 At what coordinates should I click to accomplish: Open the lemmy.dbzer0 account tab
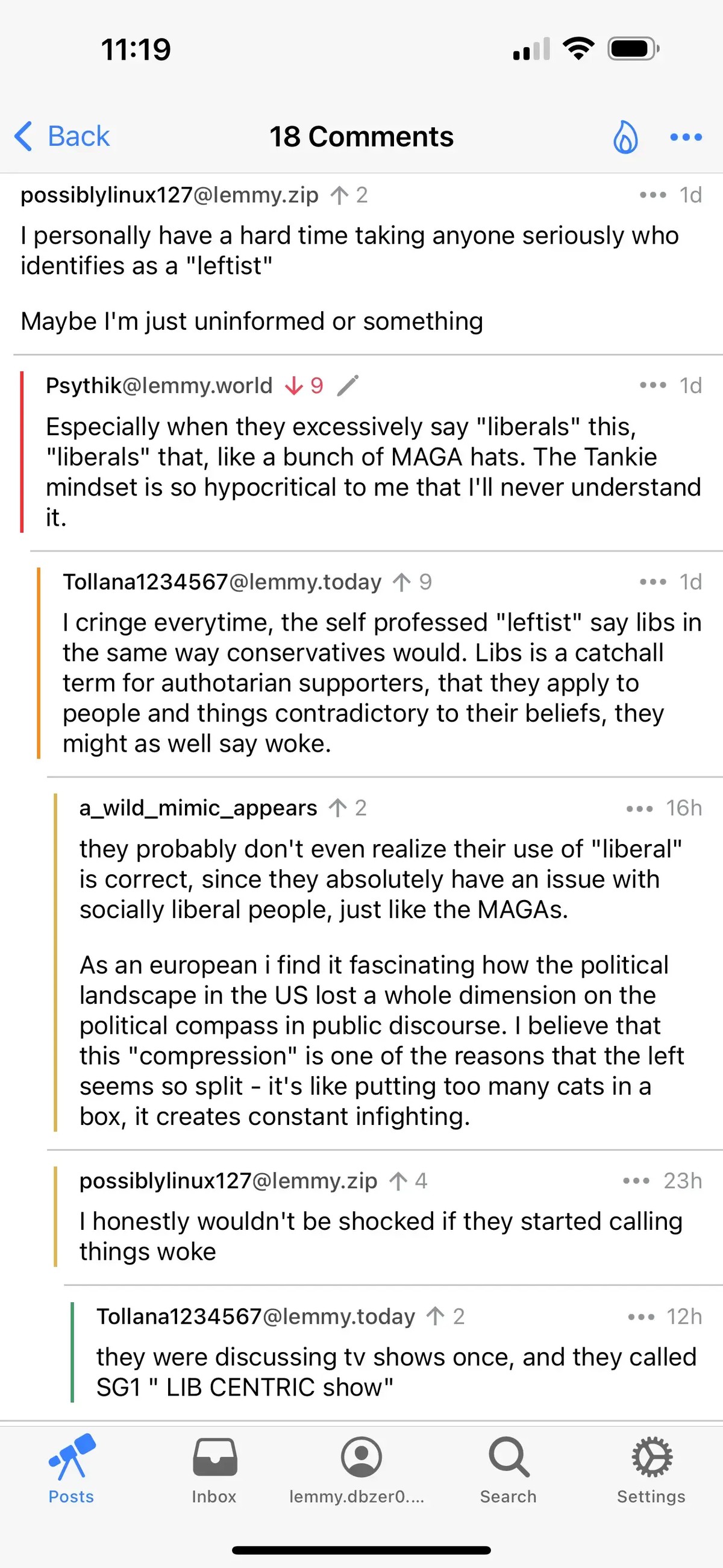click(x=361, y=1469)
